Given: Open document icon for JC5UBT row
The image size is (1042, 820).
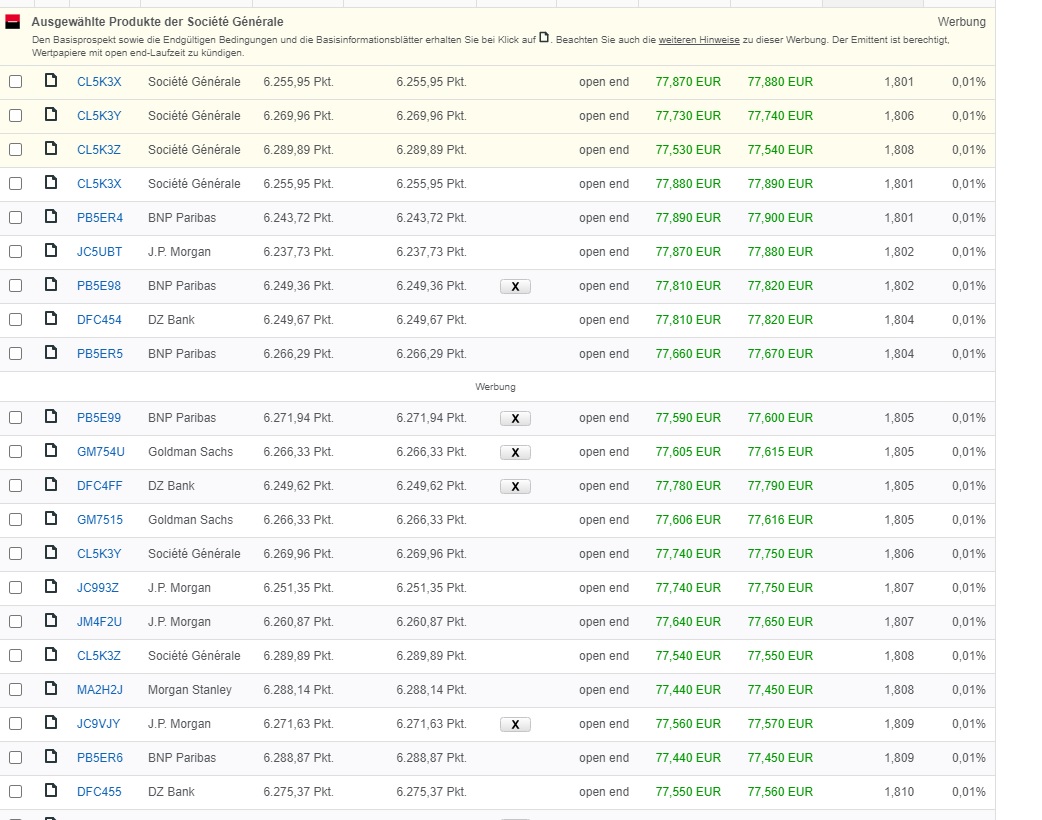Looking at the screenshot, I should (51, 251).
